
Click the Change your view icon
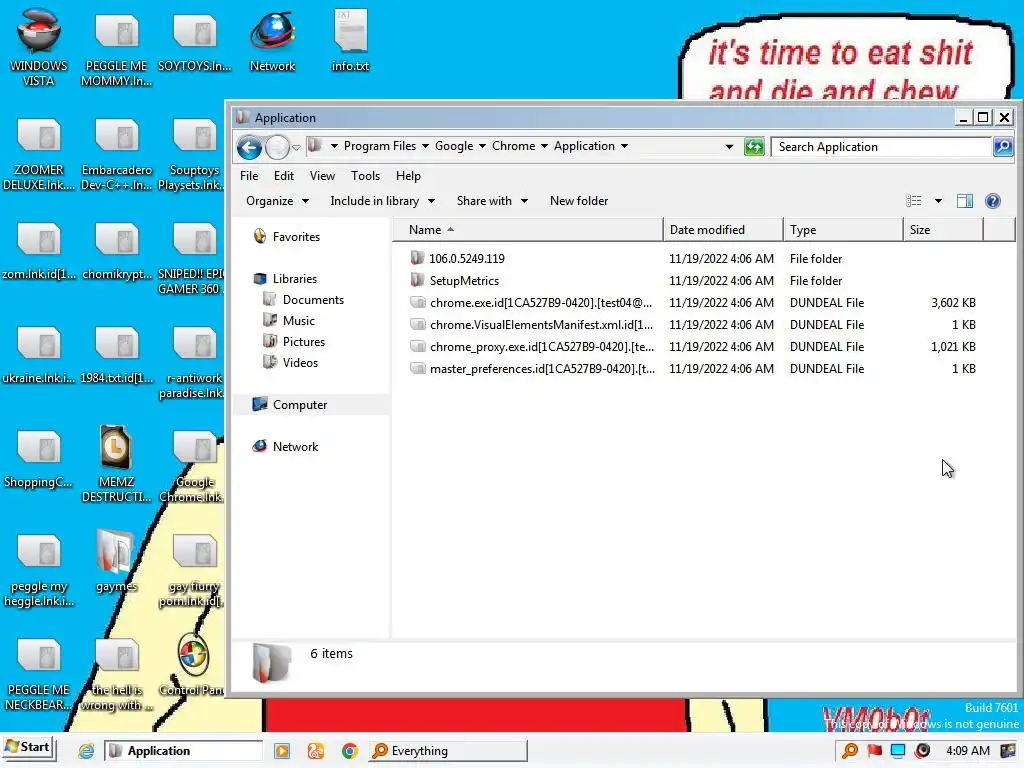coord(914,201)
